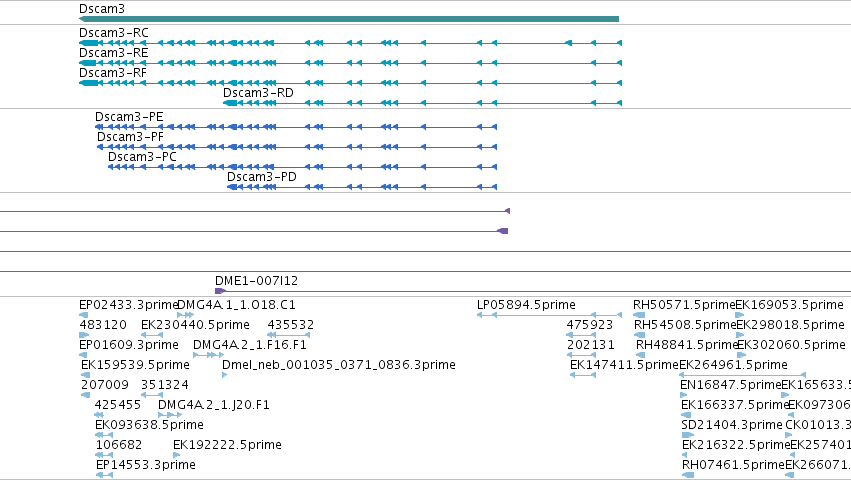Select the Dscam3-RD transcript label
This screenshot has height=480, width=851.
click(x=258, y=93)
